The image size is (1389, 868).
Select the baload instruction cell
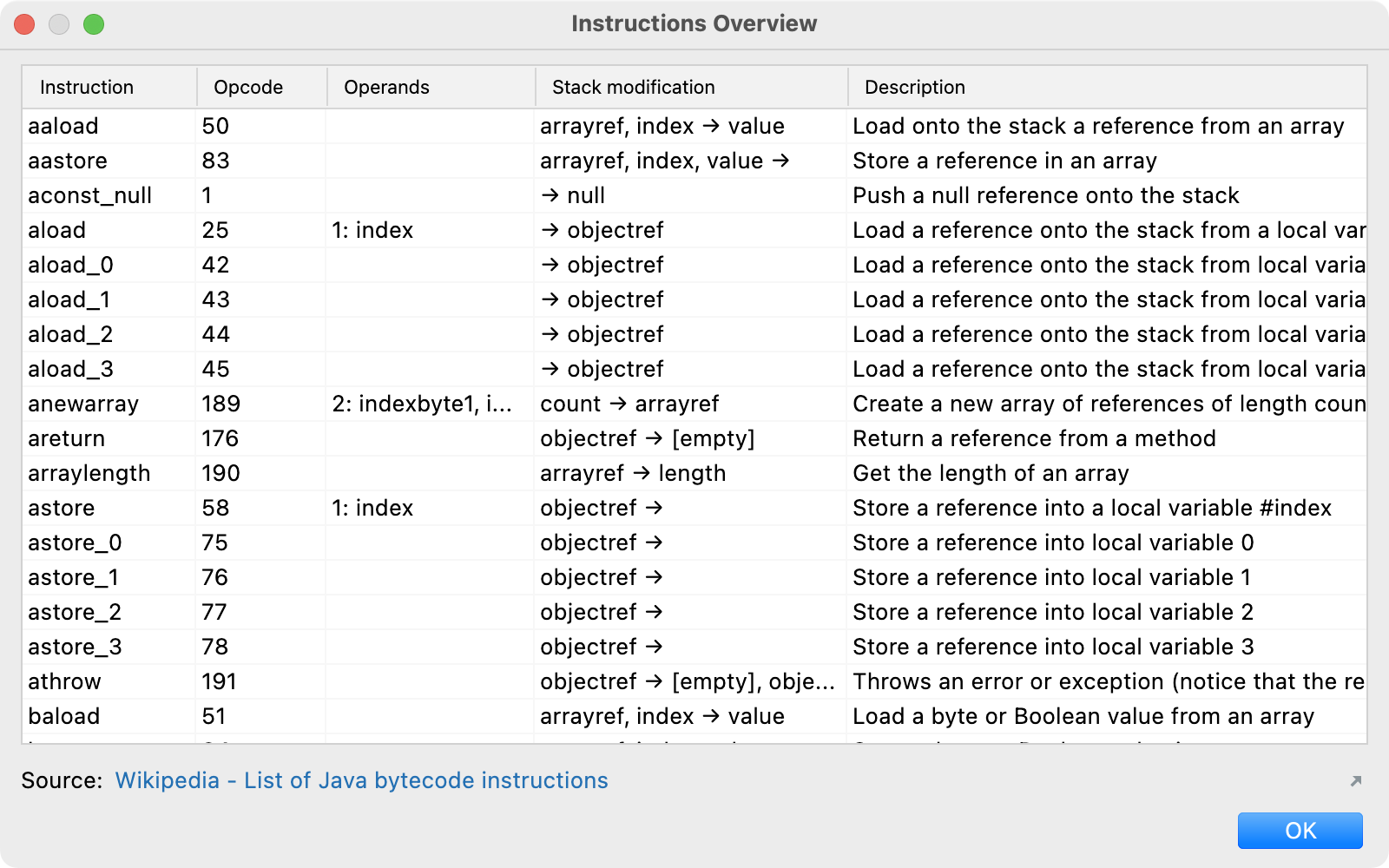point(109,716)
